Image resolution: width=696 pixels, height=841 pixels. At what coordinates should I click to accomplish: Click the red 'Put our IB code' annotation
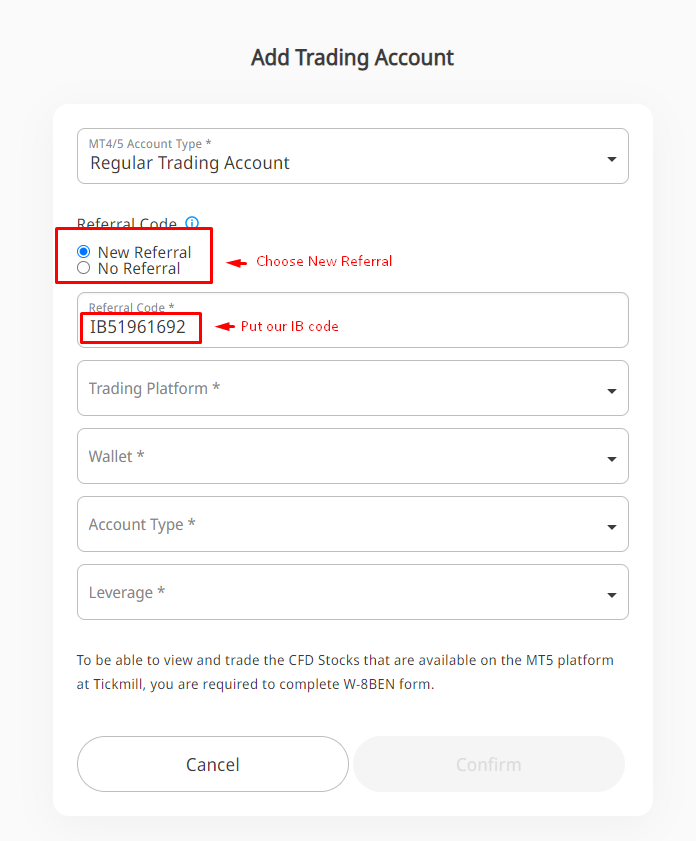coord(289,327)
